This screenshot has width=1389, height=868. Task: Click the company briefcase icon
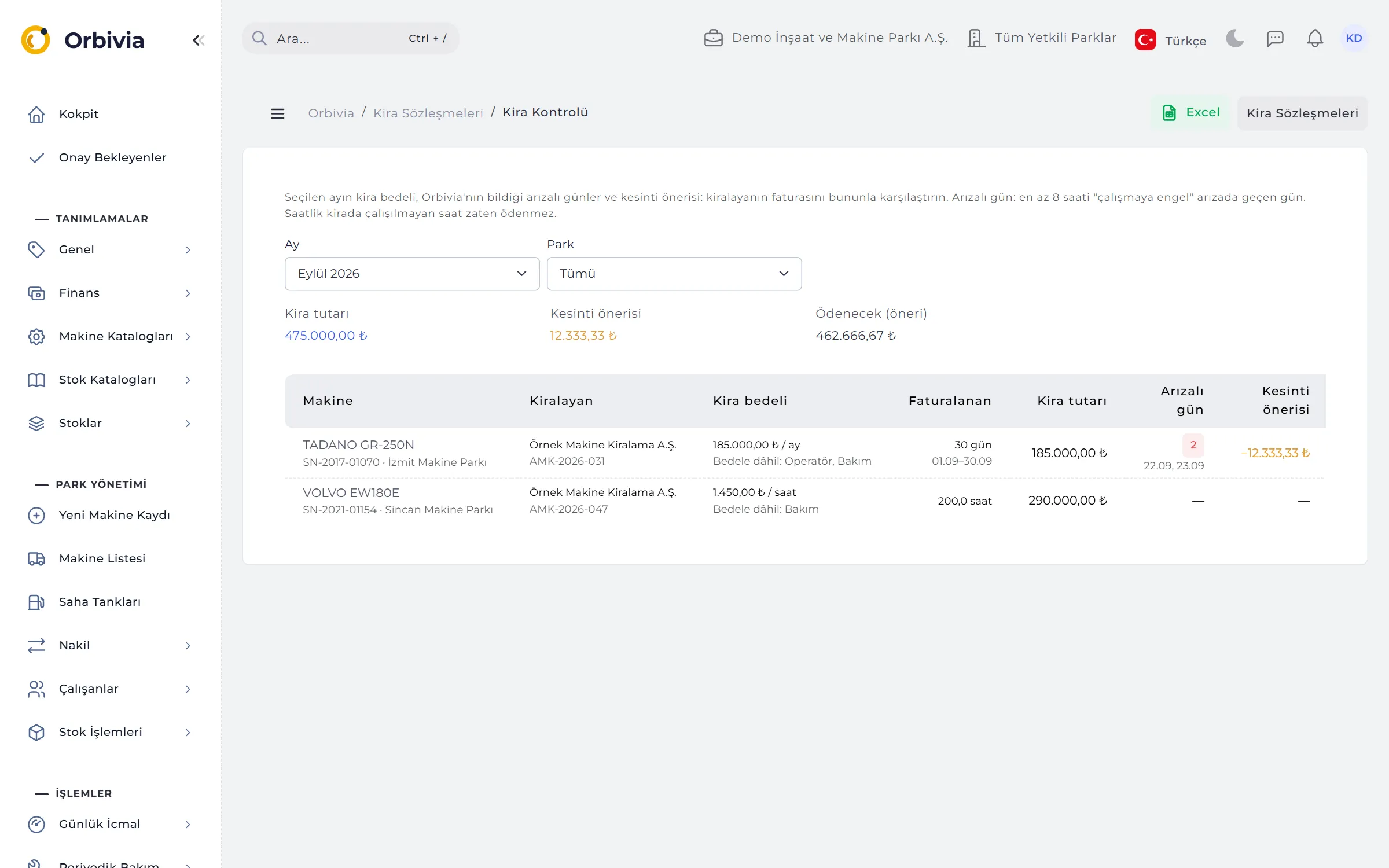click(713, 38)
